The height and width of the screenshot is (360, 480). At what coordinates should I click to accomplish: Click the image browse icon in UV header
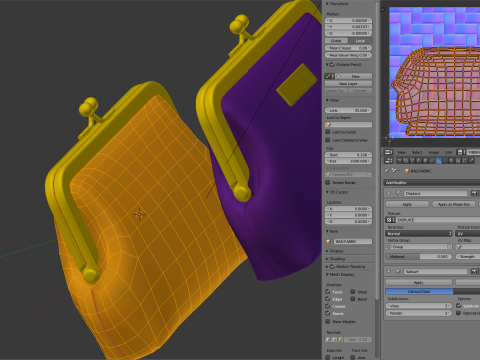coord(460,152)
